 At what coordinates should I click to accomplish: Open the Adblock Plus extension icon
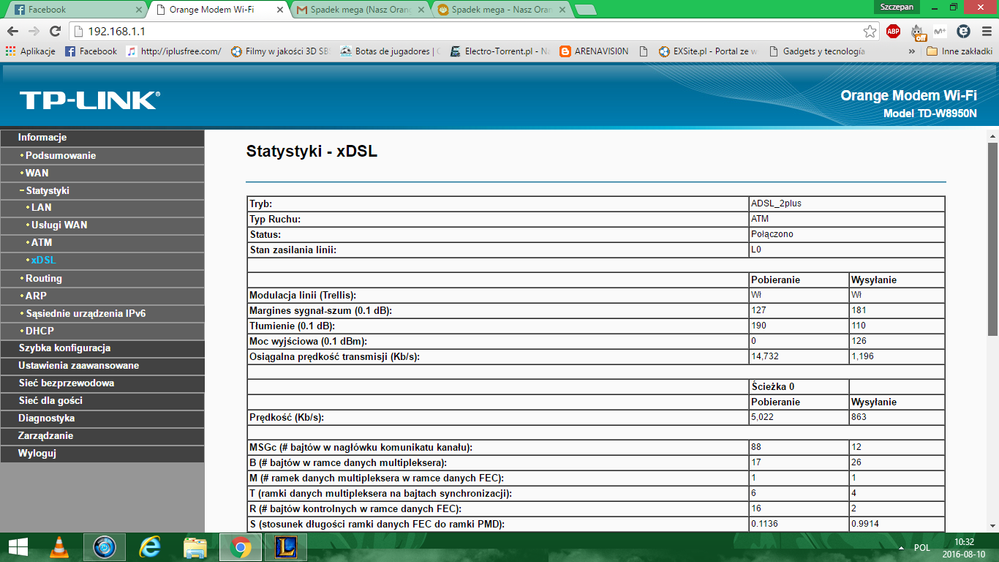point(893,31)
